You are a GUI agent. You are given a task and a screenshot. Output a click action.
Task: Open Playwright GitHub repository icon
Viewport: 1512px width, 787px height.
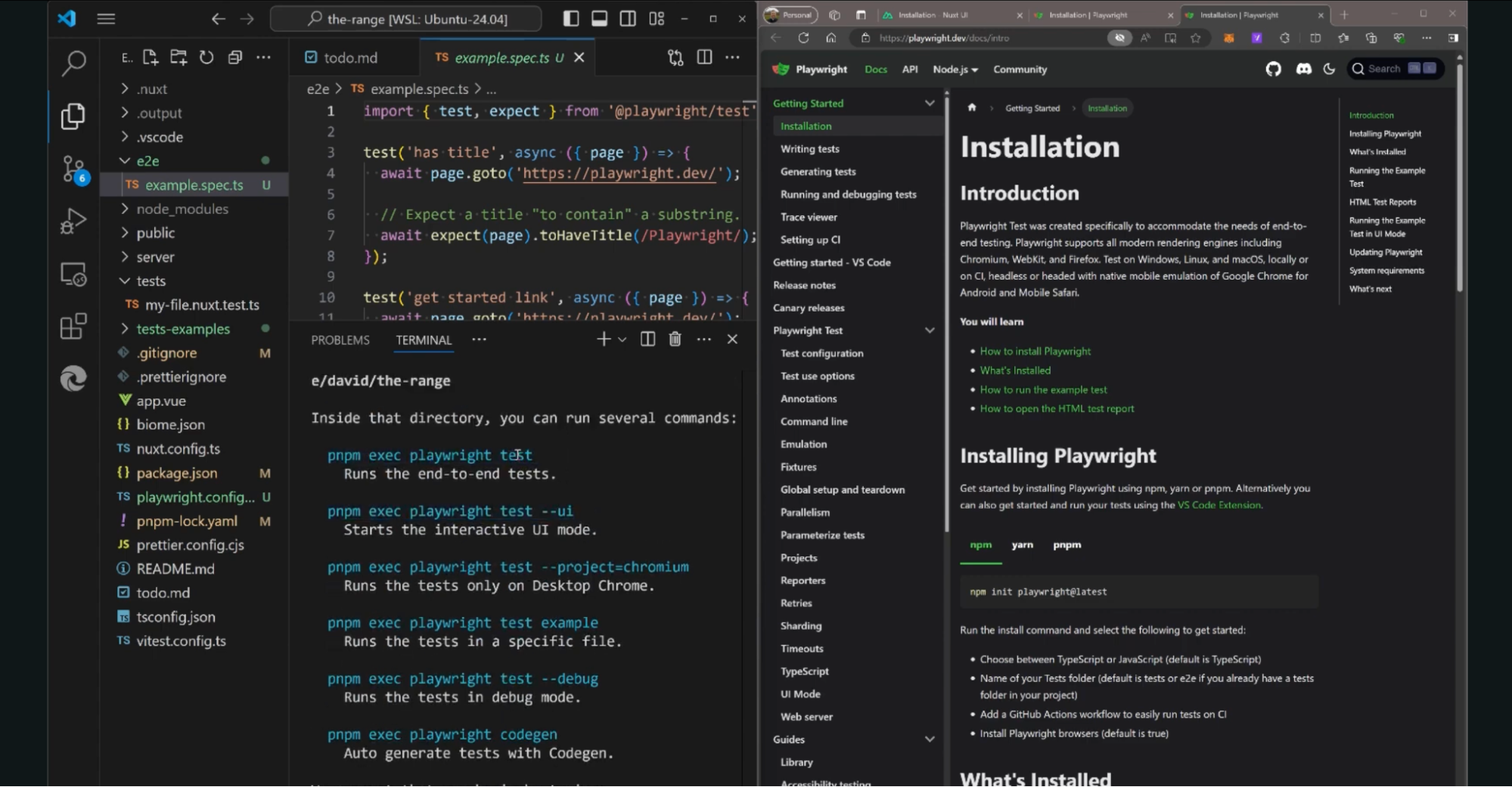click(x=1273, y=69)
